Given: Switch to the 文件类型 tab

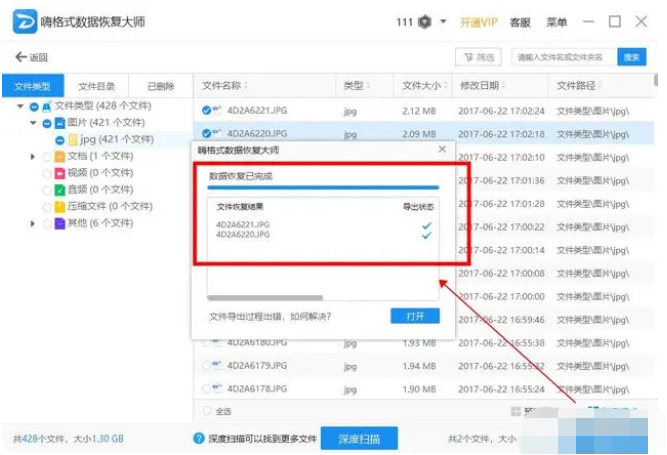Looking at the screenshot, I should 33,86.
